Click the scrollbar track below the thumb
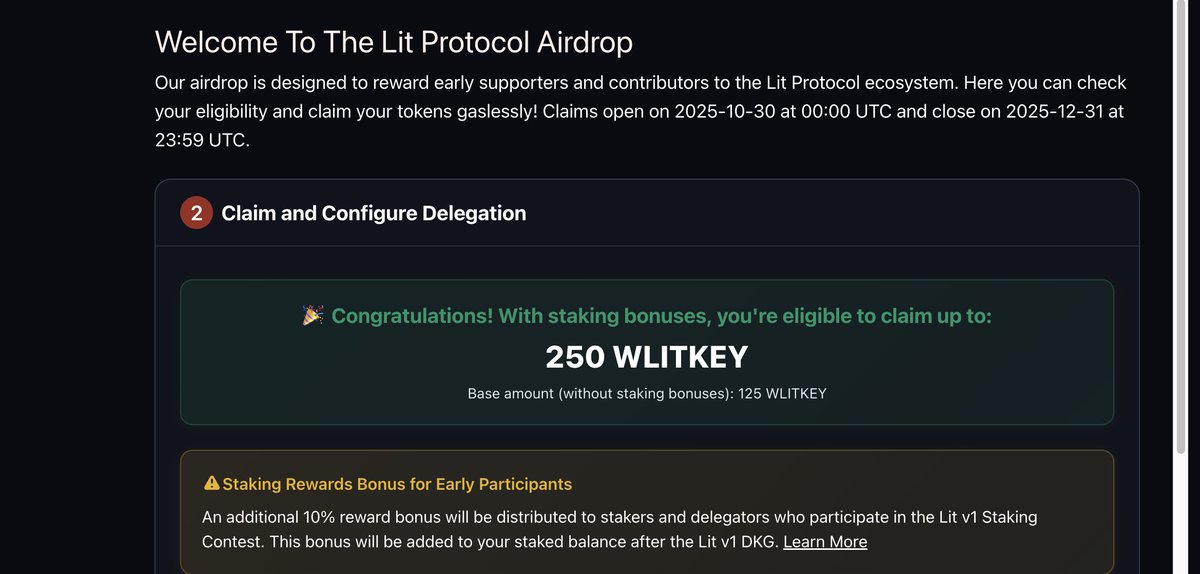 pos(1182,510)
